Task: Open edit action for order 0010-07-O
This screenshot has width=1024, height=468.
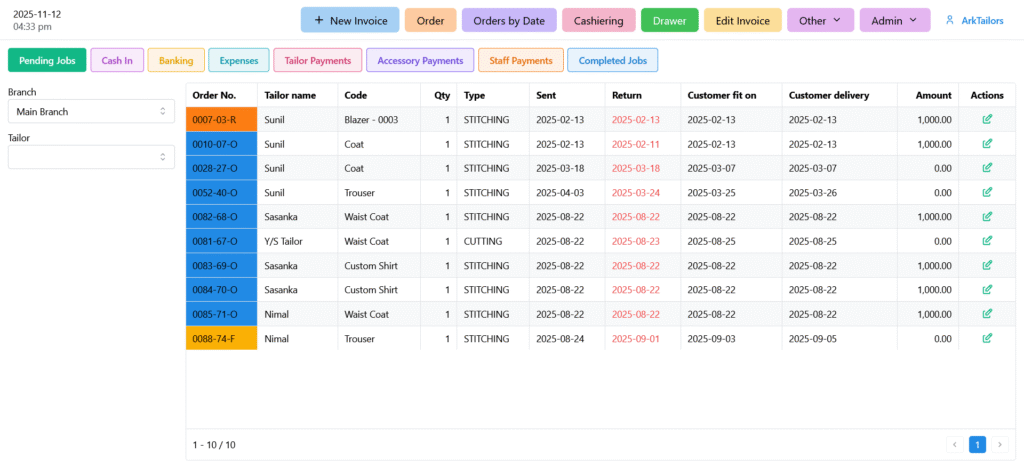Action: (987, 144)
